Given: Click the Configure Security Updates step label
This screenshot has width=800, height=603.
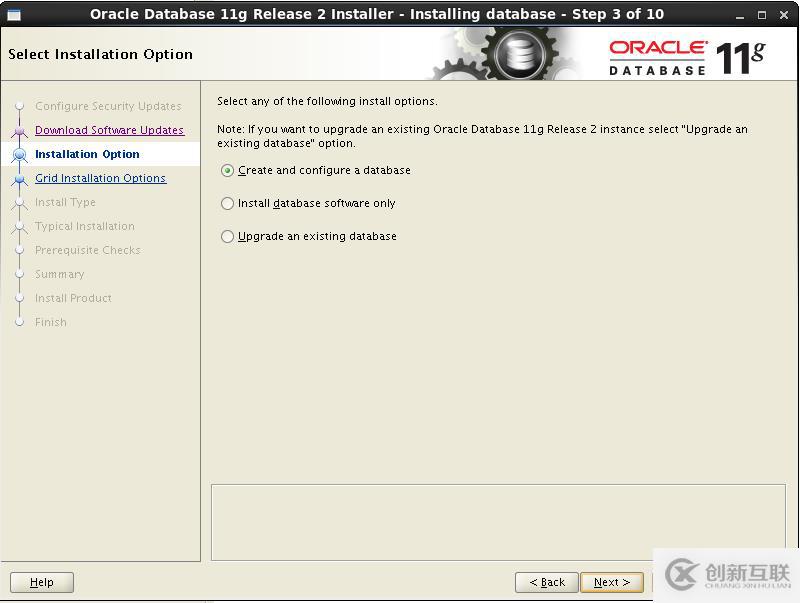Looking at the screenshot, I should (x=108, y=106).
